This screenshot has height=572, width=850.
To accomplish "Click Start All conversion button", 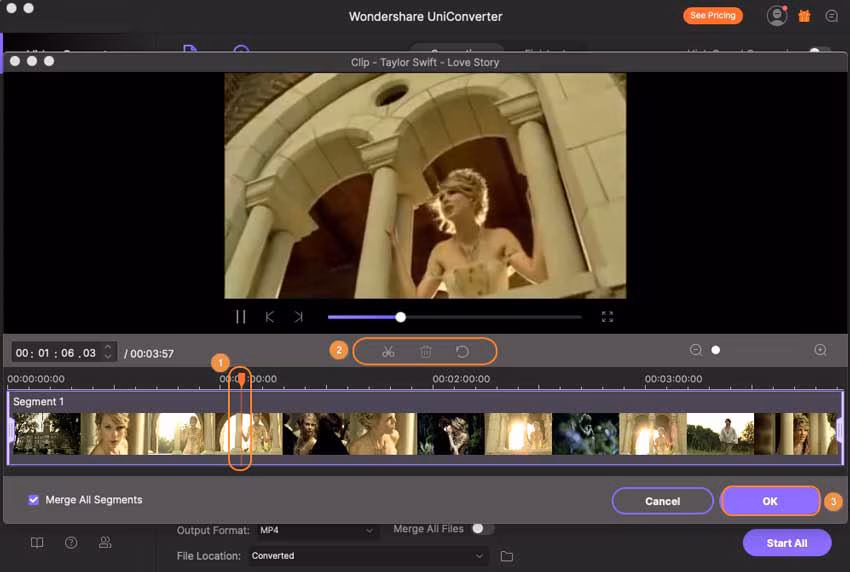I will pyautogui.click(x=787, y=543).
